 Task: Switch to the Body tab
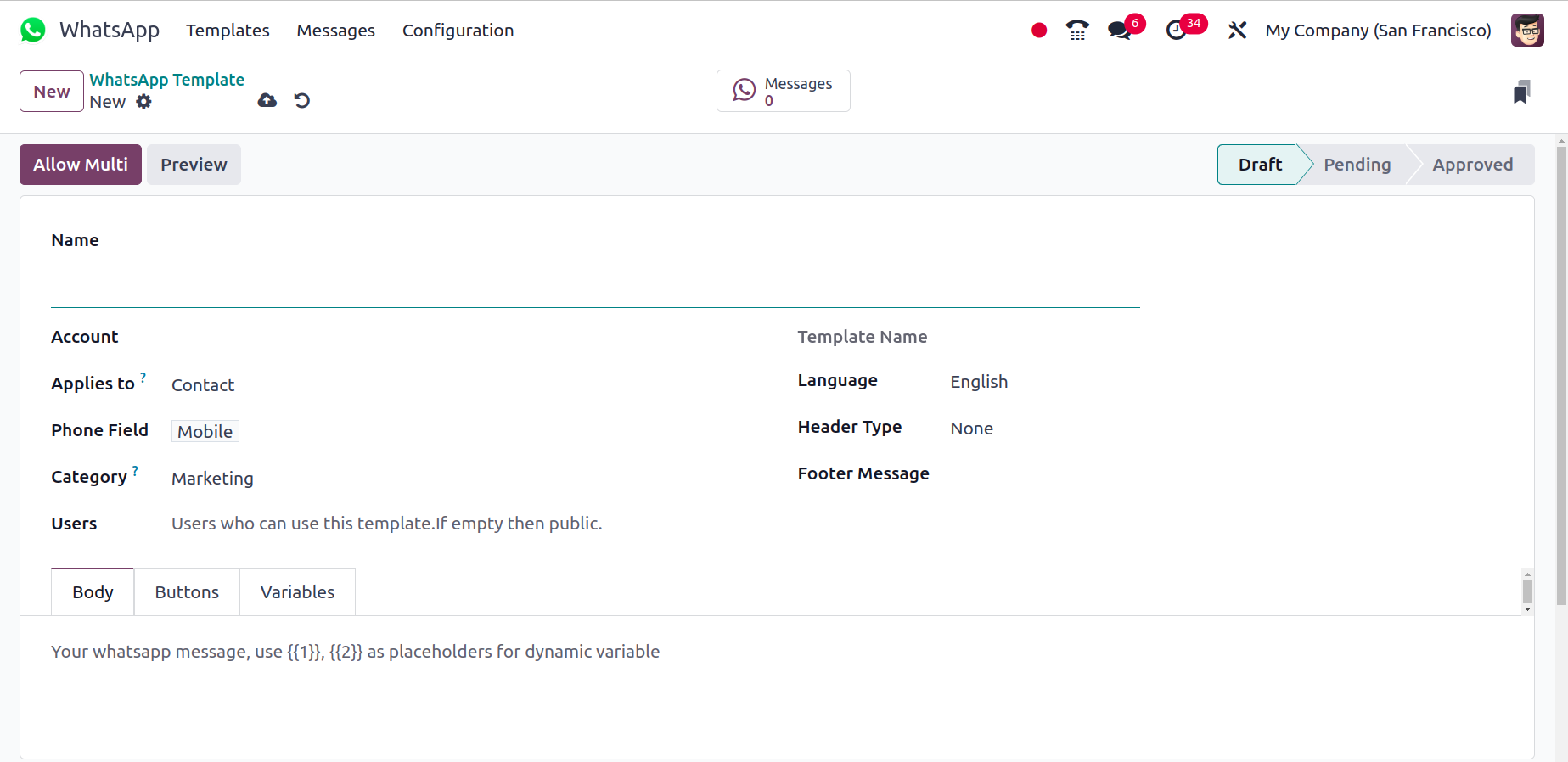point(93,592)
